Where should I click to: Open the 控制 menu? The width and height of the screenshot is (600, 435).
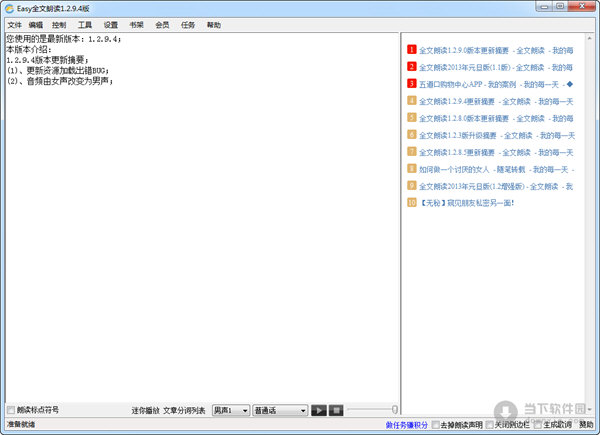[x=59, y=25]
